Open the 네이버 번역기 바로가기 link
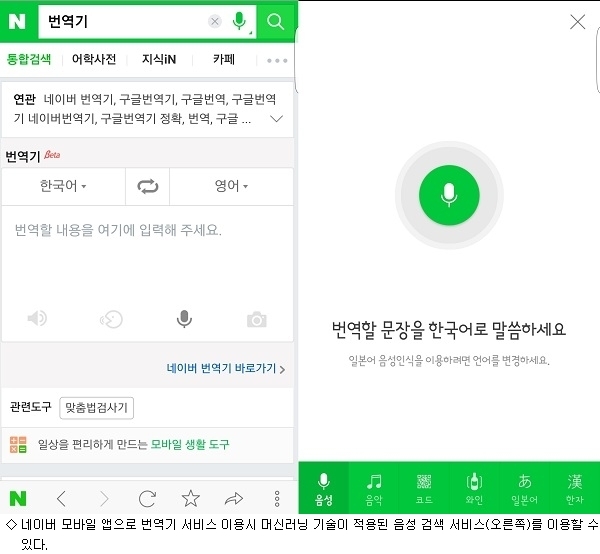The height and width of the screenshot is (554, 600). click(x=226, y=368)
